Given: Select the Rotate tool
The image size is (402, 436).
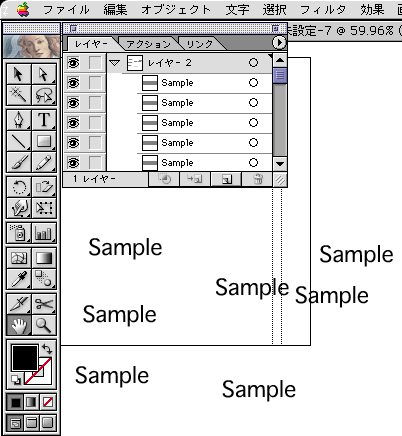Looking at the screenshot, I should click(x=19, y=187).
